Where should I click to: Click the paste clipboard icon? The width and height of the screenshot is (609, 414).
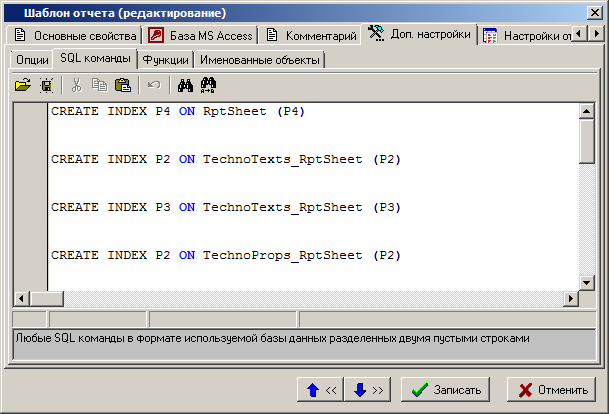point(122,86)
